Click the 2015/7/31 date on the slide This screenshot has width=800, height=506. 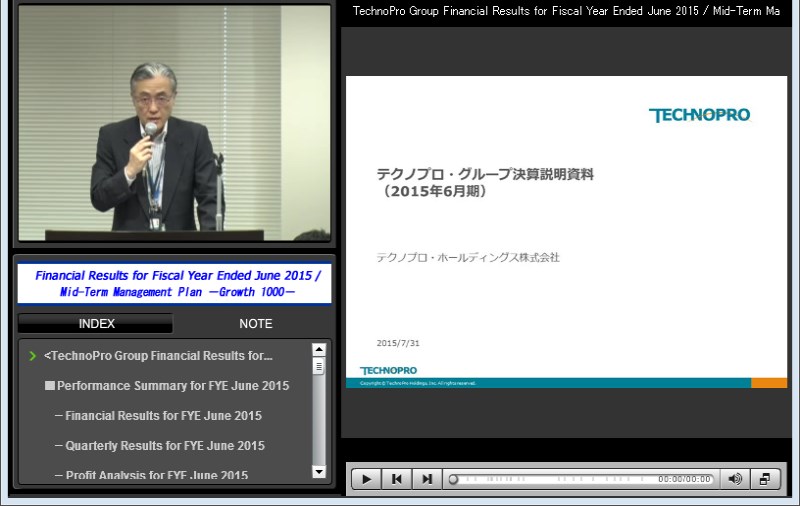click(x=398, y=343)
